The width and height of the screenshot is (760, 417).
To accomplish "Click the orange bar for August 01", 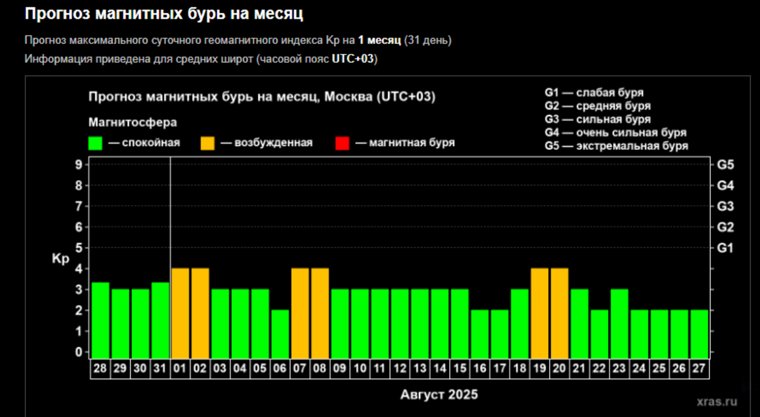I will tap(180, 313).
